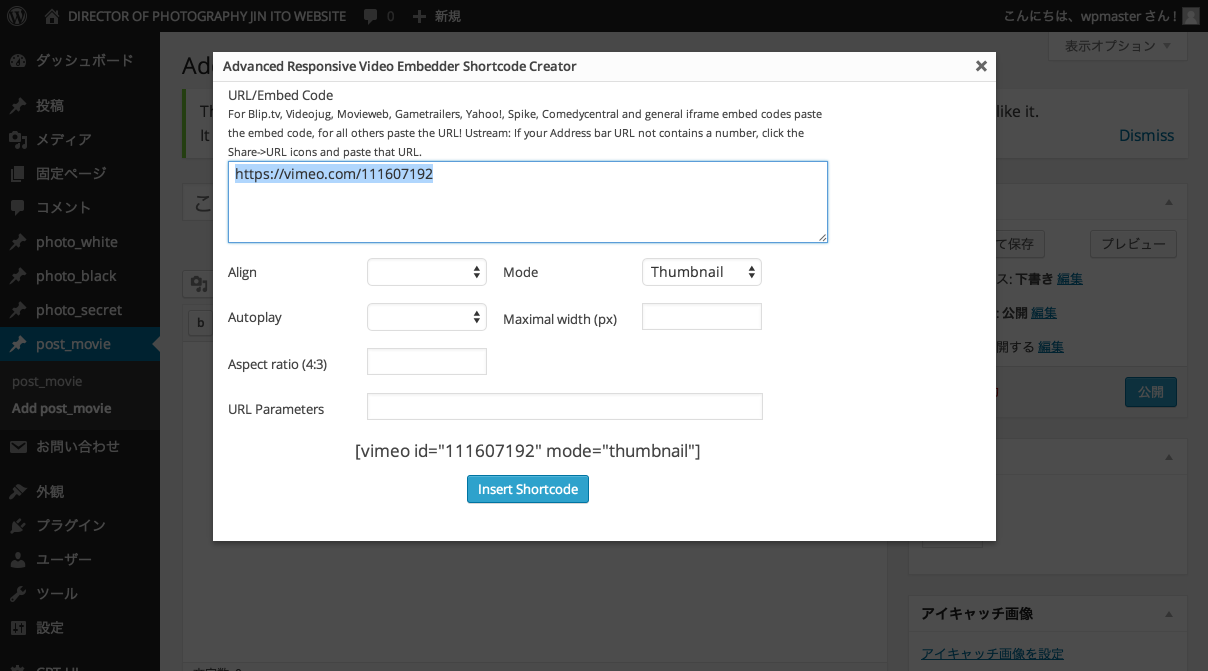Click the blue 公開 publish button
Image resolution: width=1208 pixels, height=671 pixels.
pos(1151,392)
